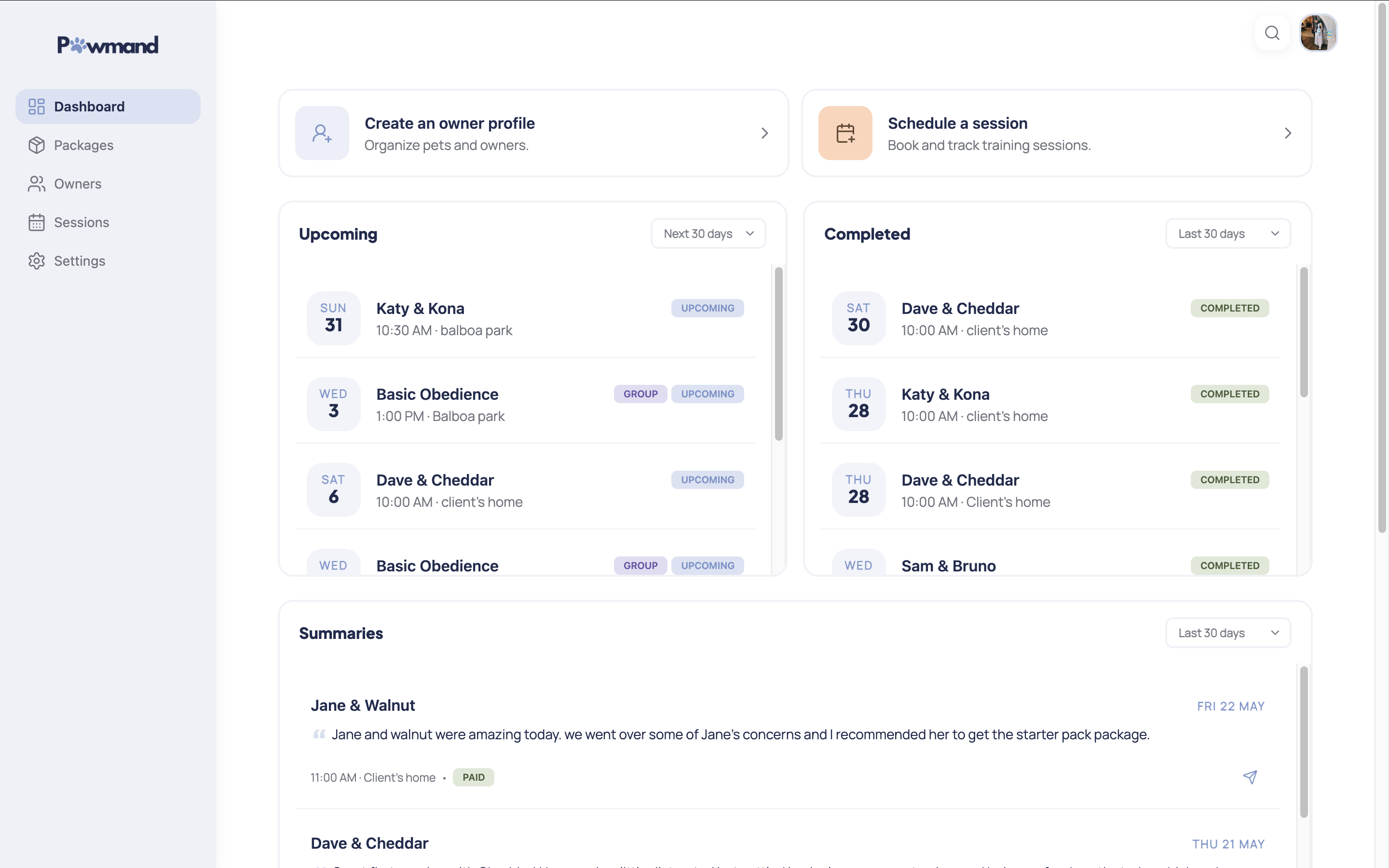Open completed Dave & Cheddar on Thu 28

pos(1050,489)
